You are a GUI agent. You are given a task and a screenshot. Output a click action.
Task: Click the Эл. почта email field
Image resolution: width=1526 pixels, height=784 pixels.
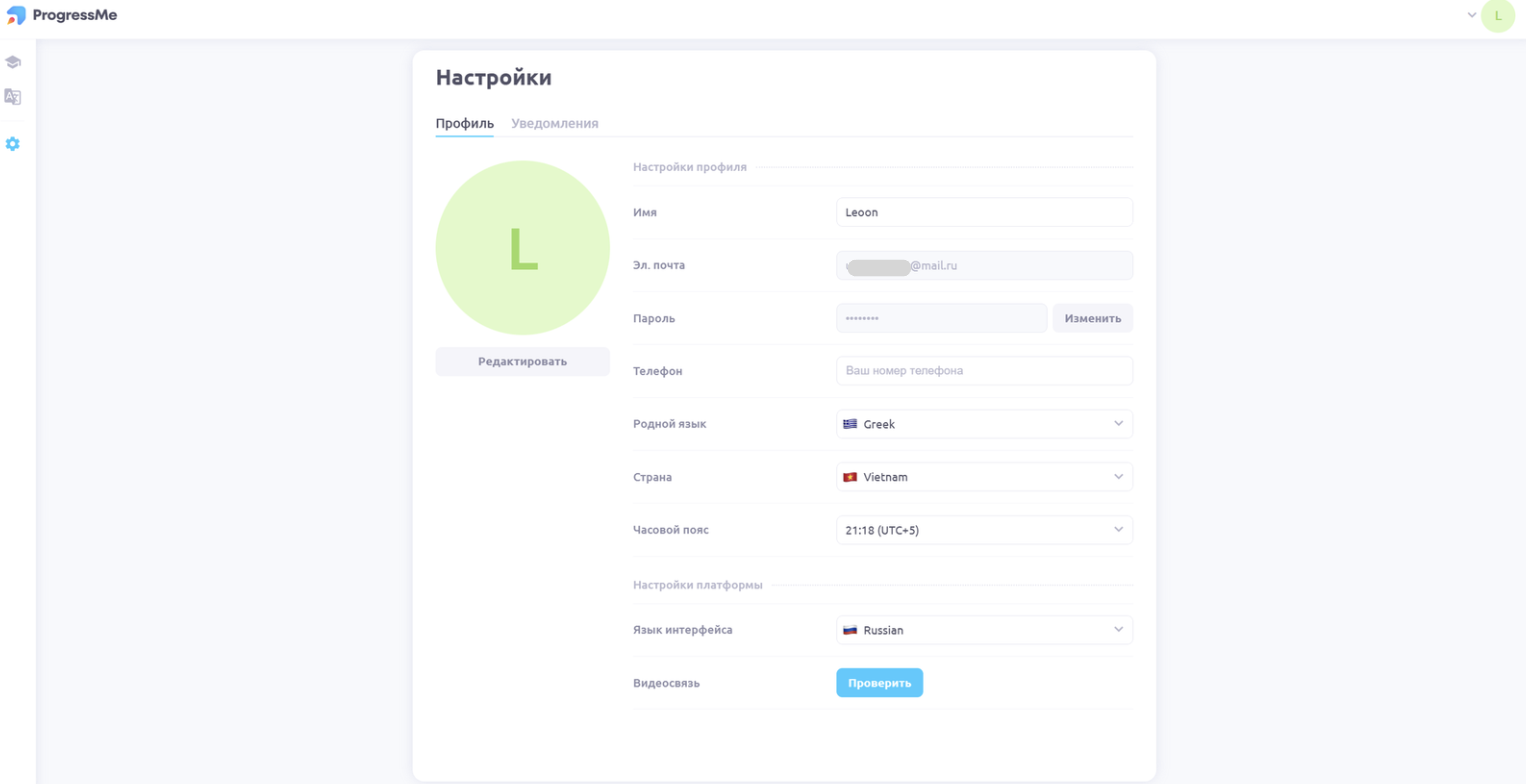[x=984, y=265]
